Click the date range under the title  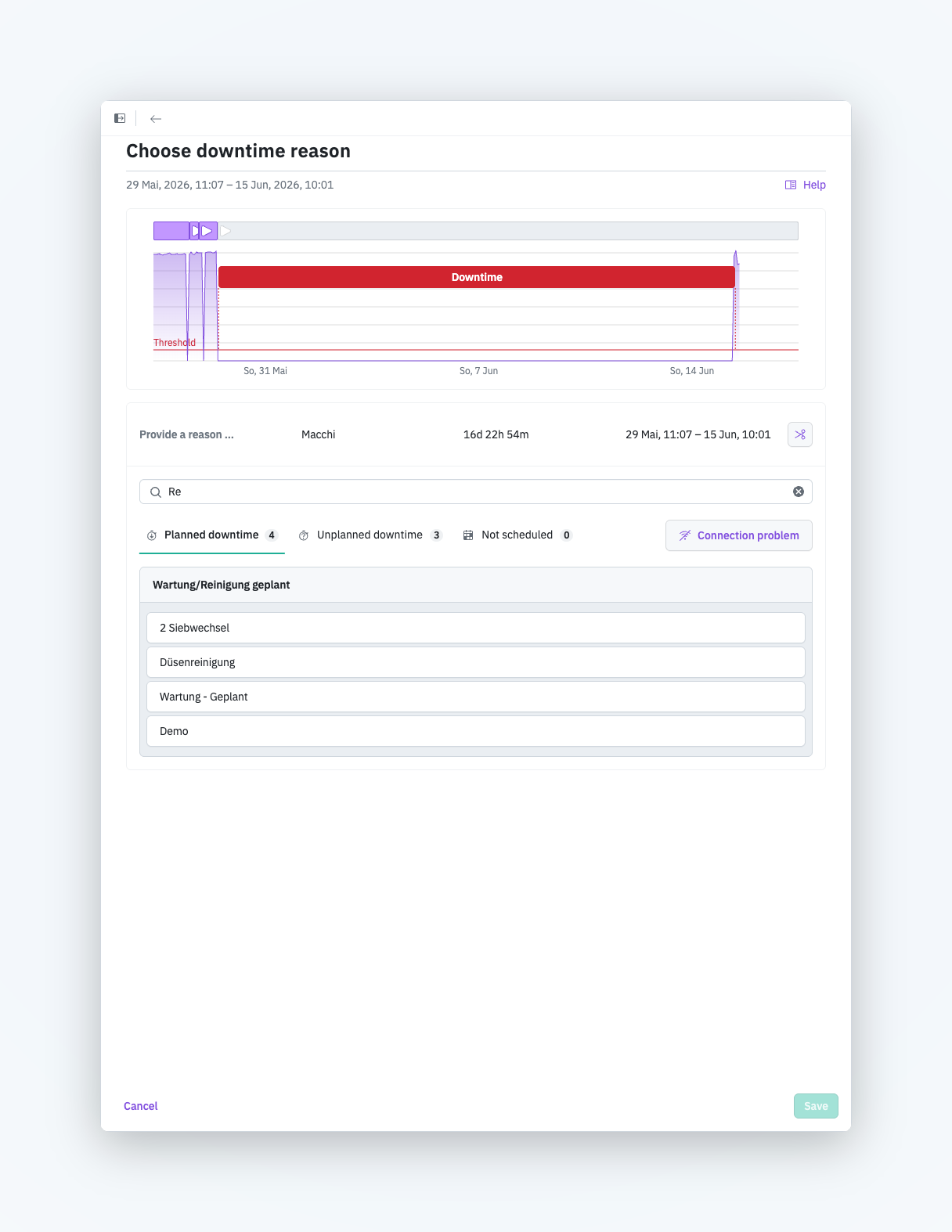pyautogui.click(x=230, y=185)
